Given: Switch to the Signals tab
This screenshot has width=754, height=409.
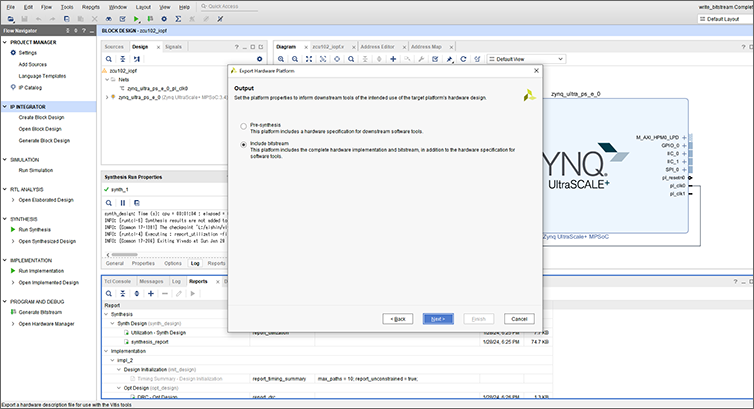Looking at the screenshot, I should [x=173, y=47].
